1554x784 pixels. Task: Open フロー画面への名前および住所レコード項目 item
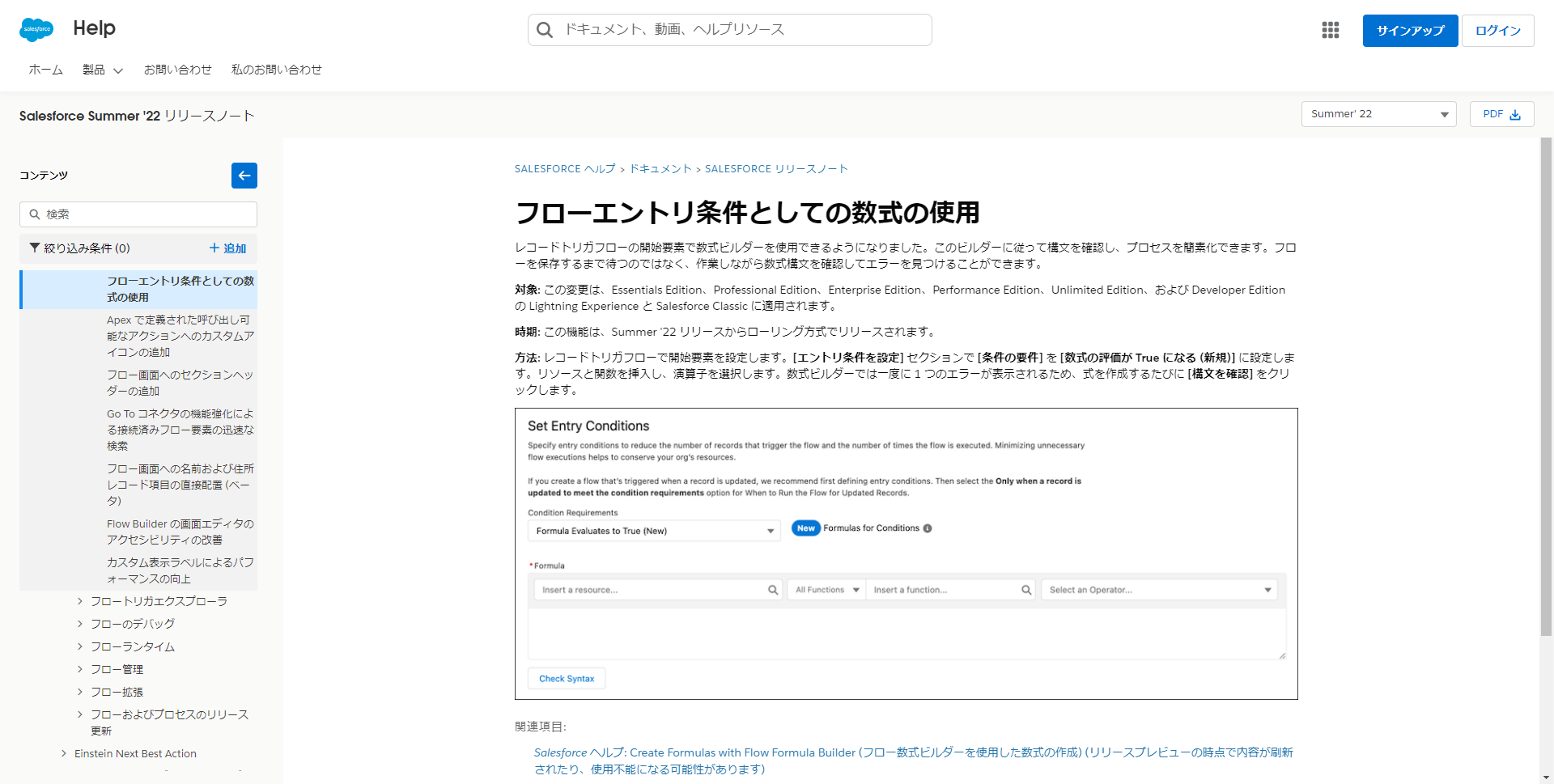pyautogui.click(x=180, y=485)
